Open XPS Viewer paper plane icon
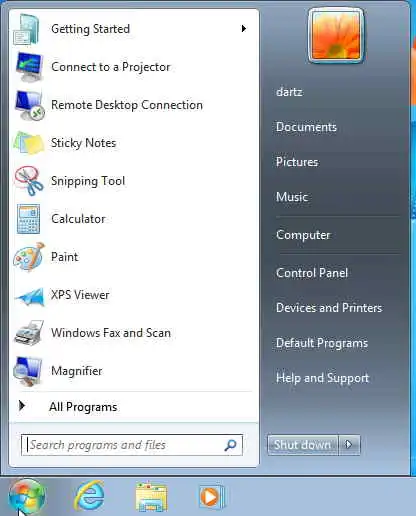 pos(29,296)
